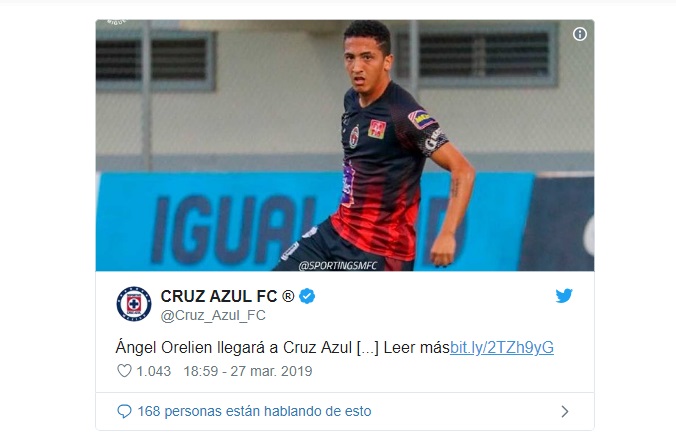
Task: Open the bit.ly/2TZh9yG link
Action: pyautogui.click(x=502, y=348)
